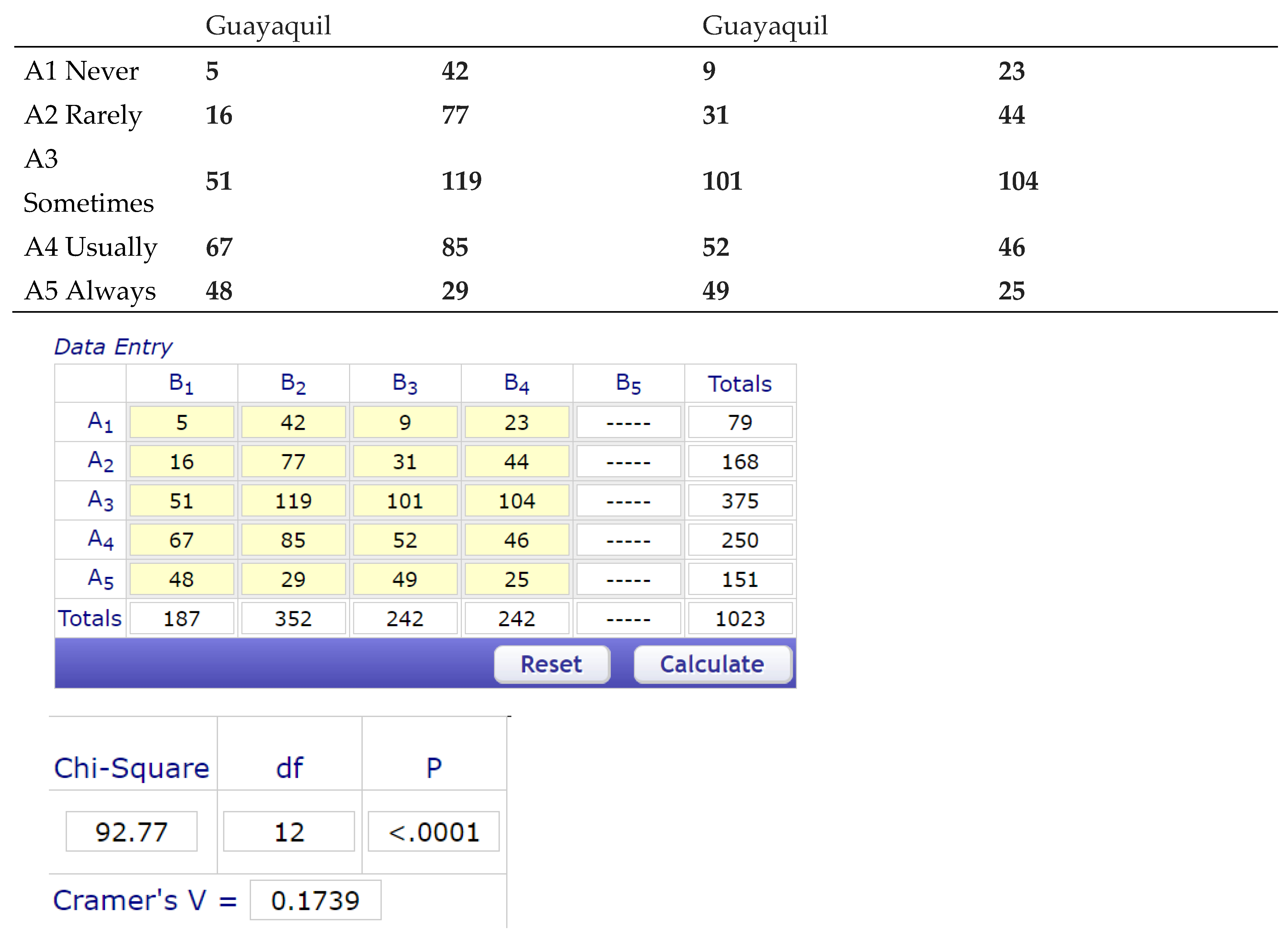Select the A1 B2 cell with 42

(293, 422)
